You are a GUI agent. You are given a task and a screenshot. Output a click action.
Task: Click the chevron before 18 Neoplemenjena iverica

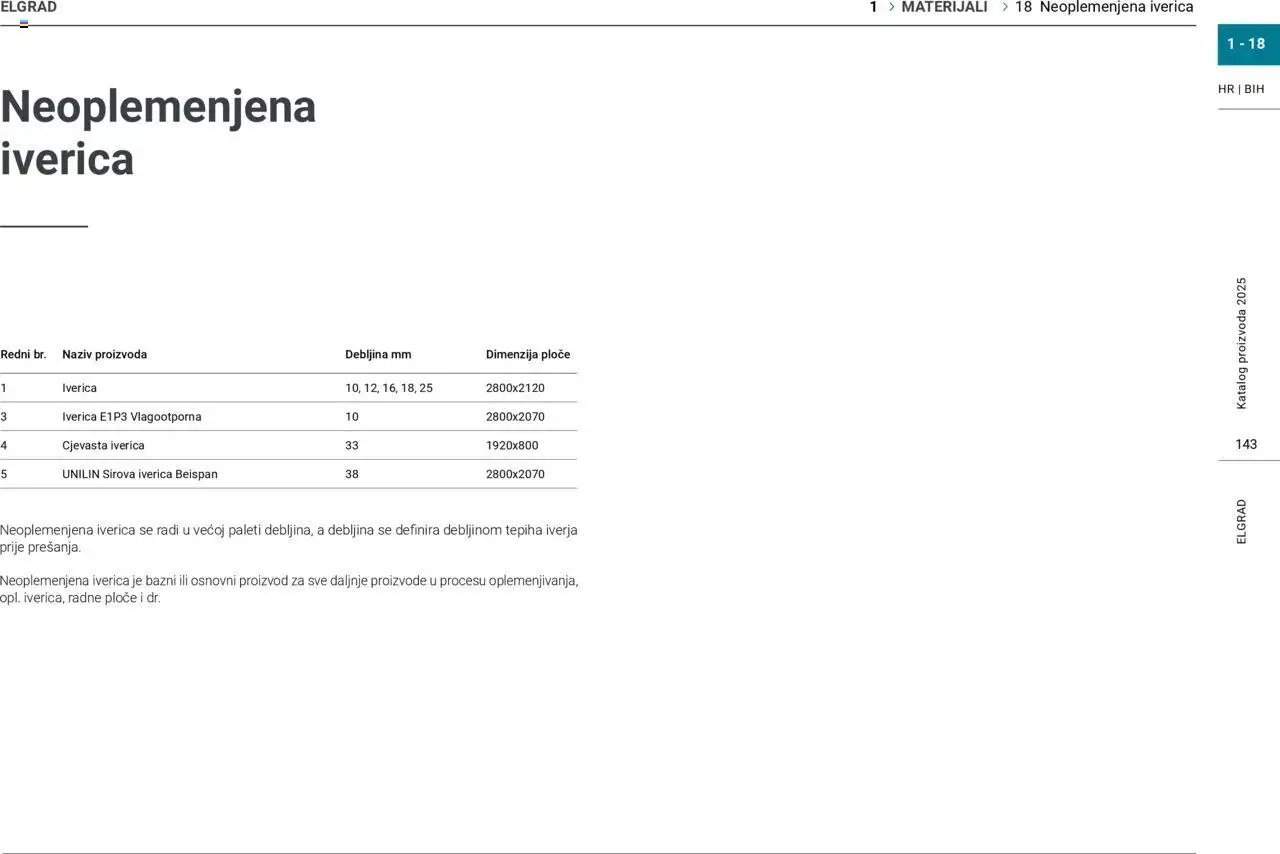[1004, 7]
